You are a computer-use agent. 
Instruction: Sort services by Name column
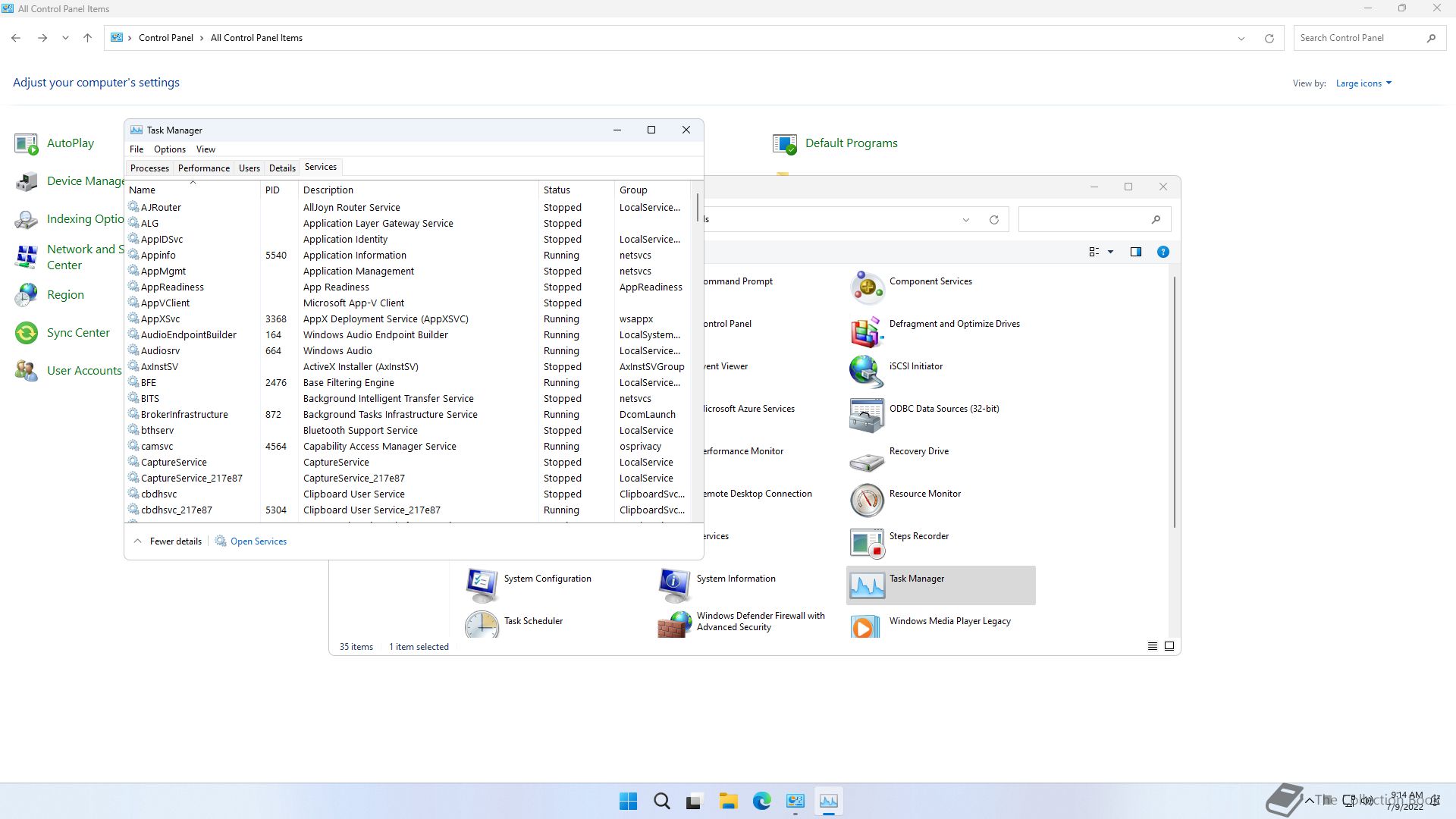193,190
